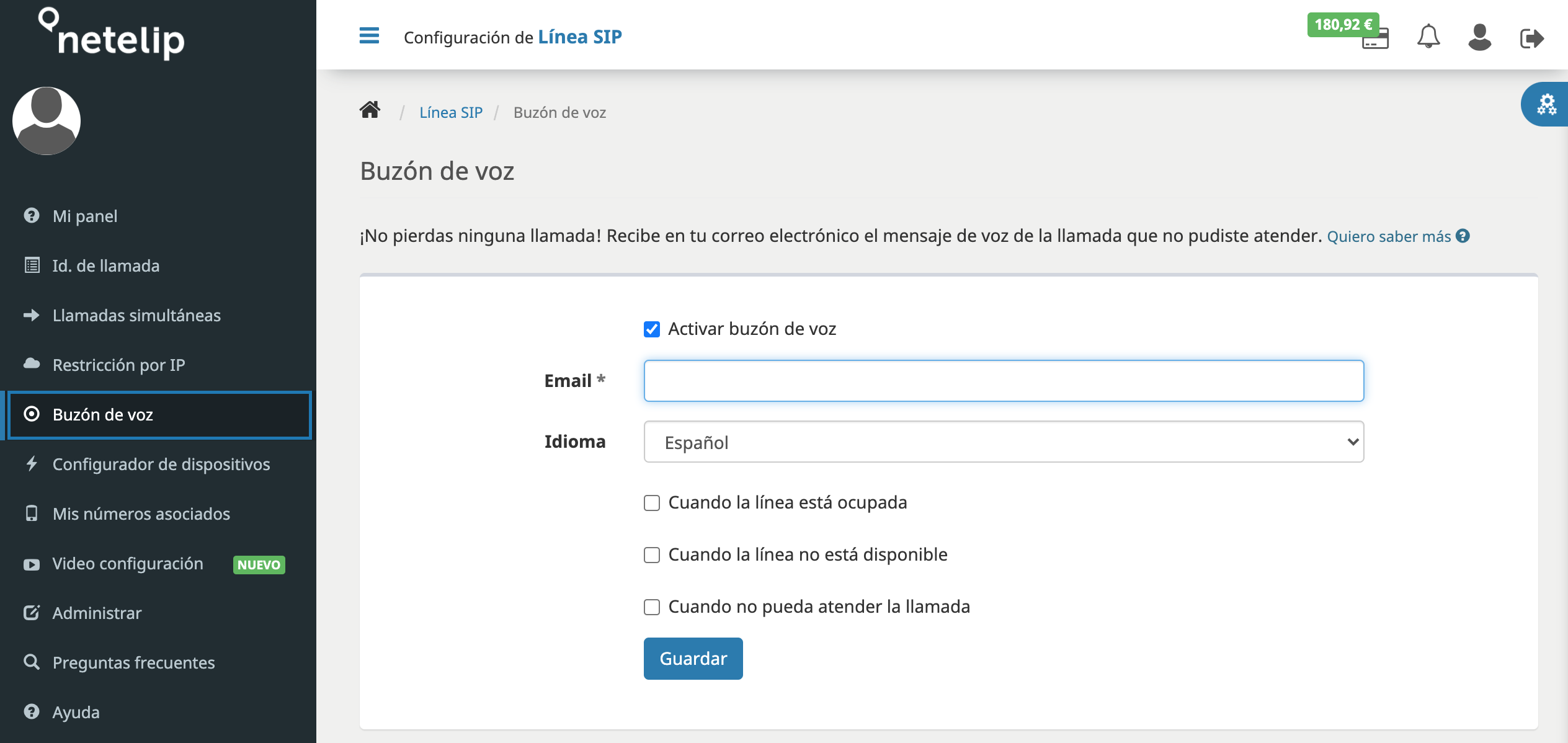Tick Cuando no pueda atender la llamada
The height and width of the screenshot is (743, 1568).
click(651, 607)
